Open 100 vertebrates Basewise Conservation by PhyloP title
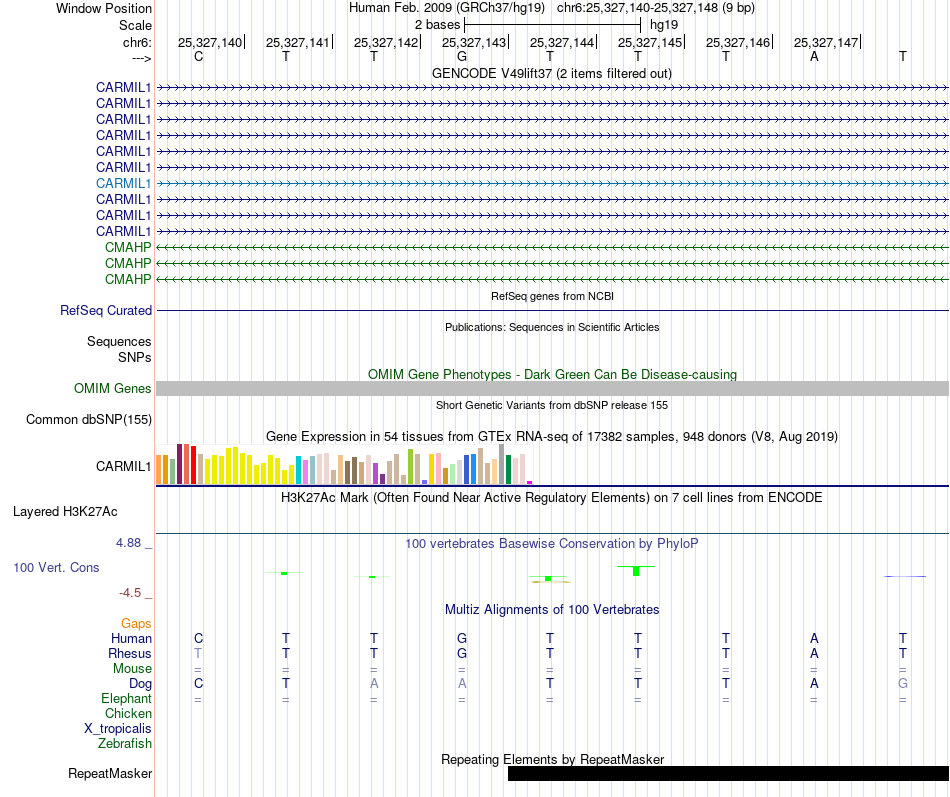950x797 pixels. coord(551,544)
